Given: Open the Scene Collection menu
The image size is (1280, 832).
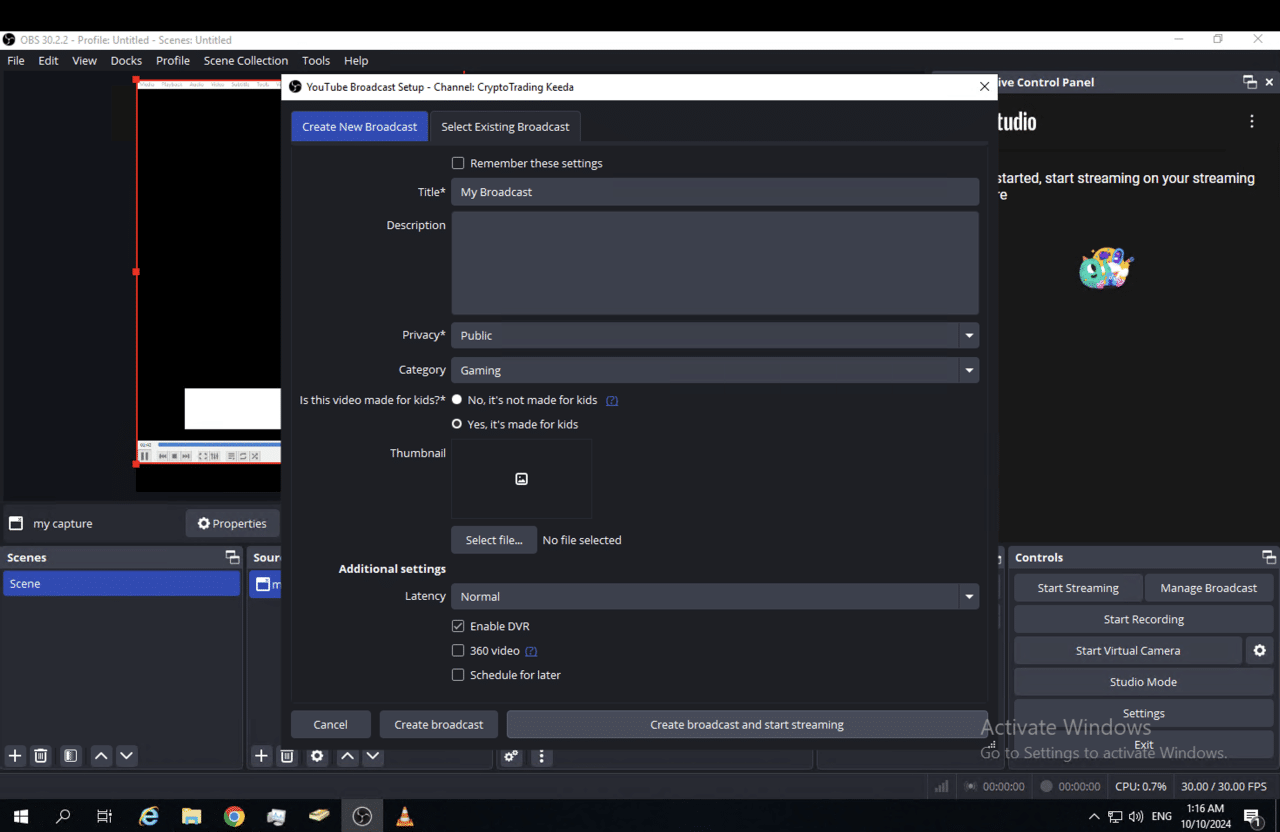Looking at the screenshot, I should click(245, 60).
